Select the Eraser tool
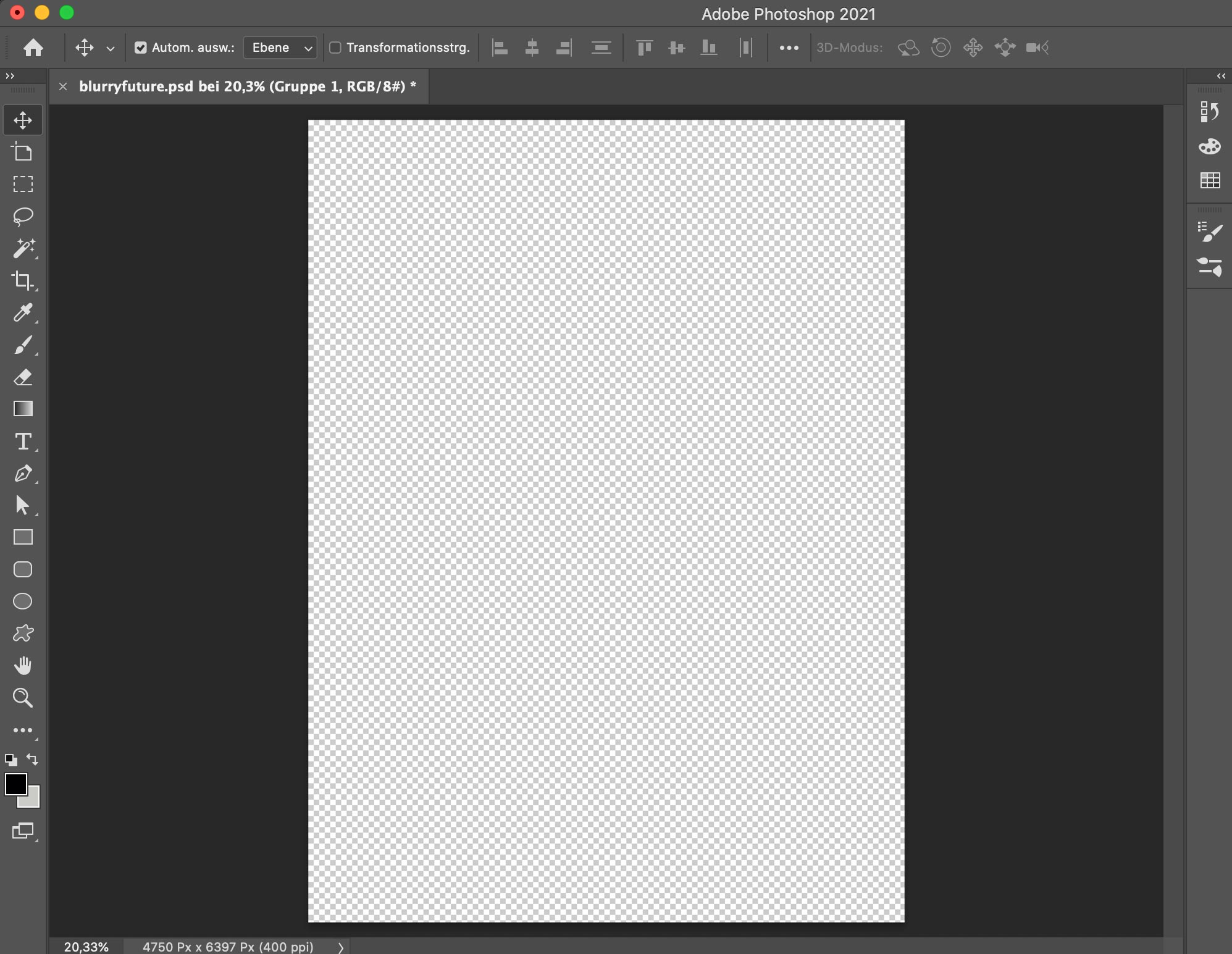The height and width of the screenshot is (954, 1232). pos(23,377)
